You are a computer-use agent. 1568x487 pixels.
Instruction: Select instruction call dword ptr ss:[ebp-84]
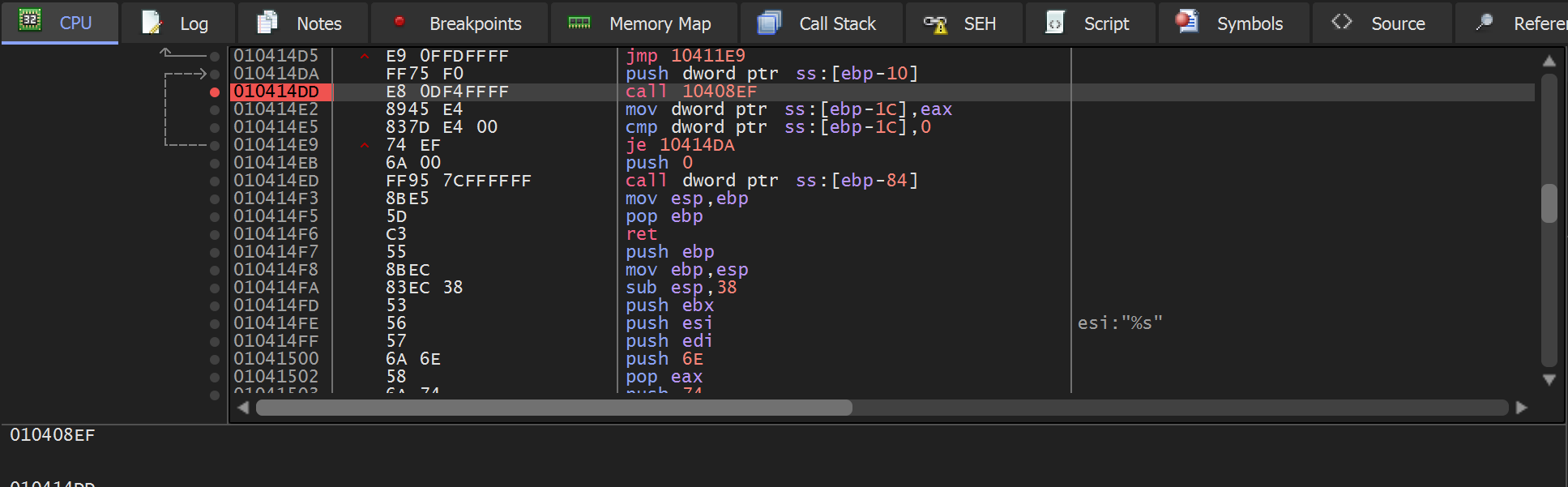tap(771, 182)
